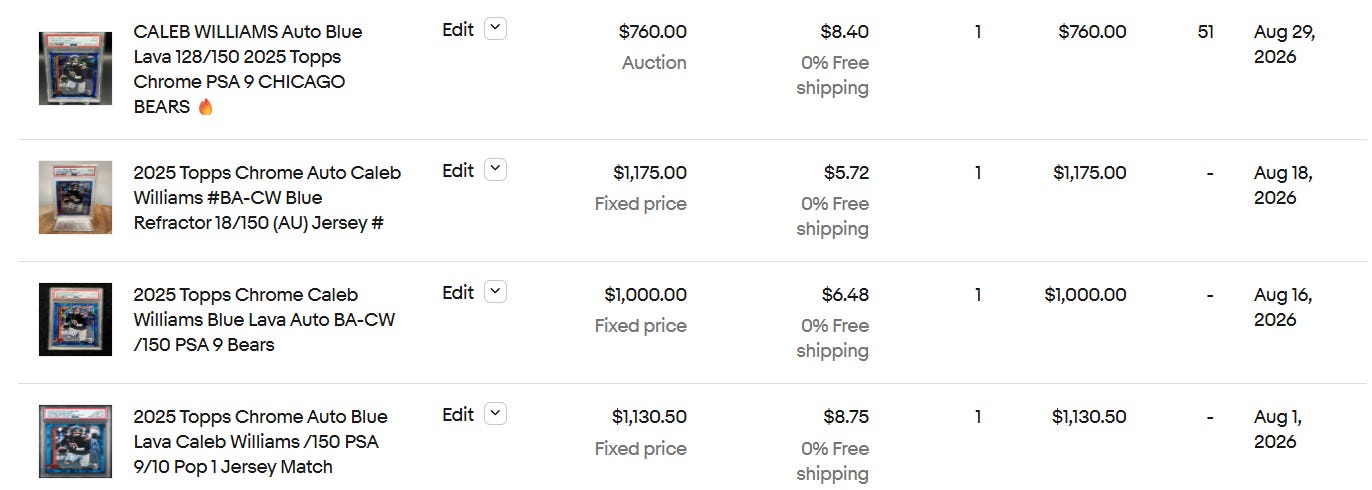Click the 51 watchers count
This screenshot has width=1372, height=490.
[x=1206, y=32]
